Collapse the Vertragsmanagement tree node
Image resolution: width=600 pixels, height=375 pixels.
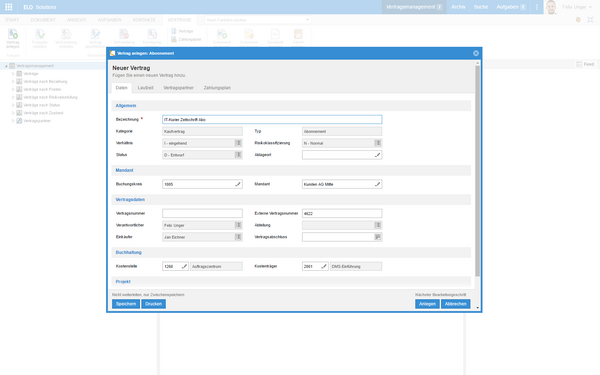pyautogui.click(x=6, y=66)
